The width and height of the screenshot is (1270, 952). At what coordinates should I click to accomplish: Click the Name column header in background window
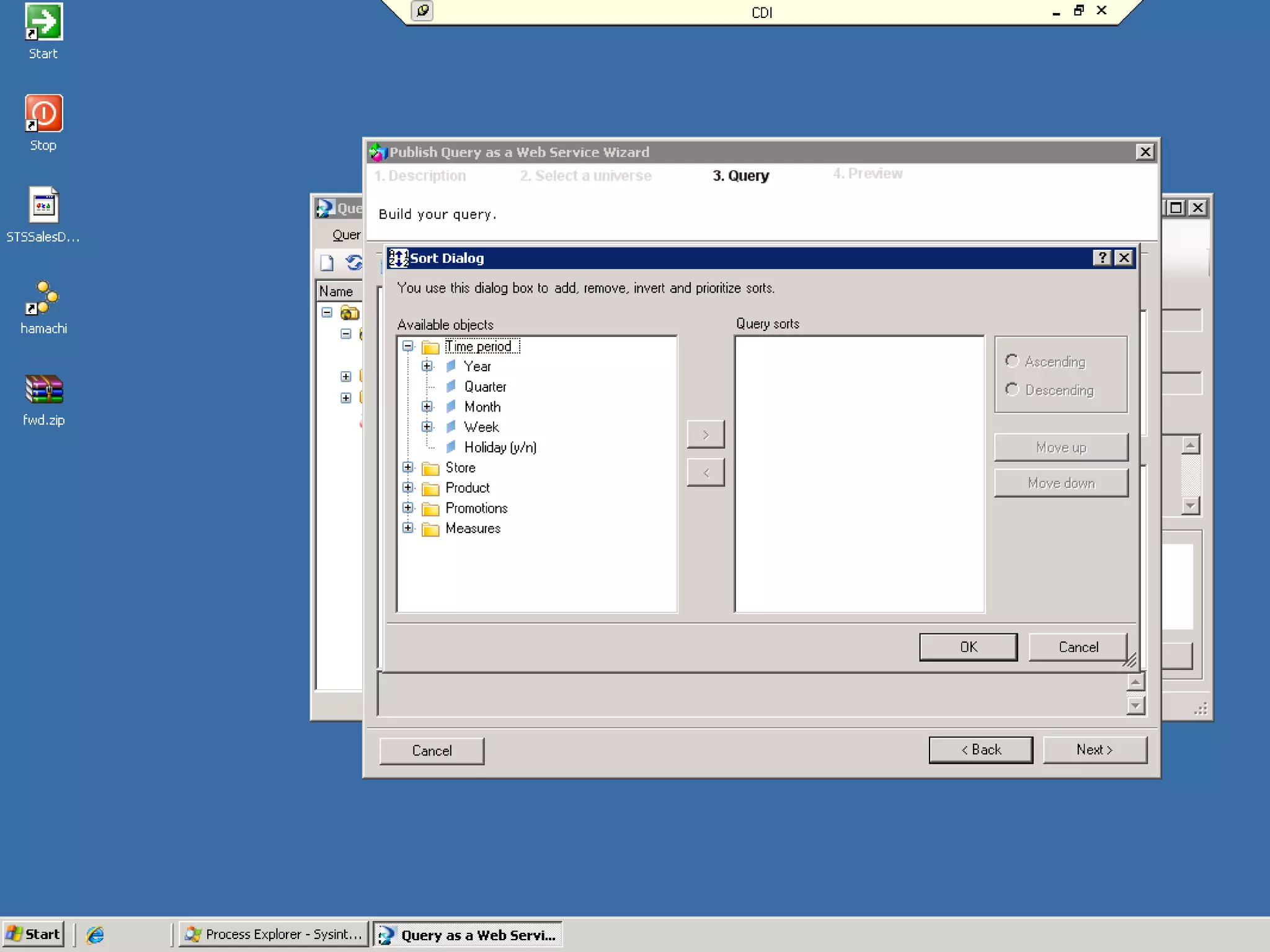[x=339, y=291]
